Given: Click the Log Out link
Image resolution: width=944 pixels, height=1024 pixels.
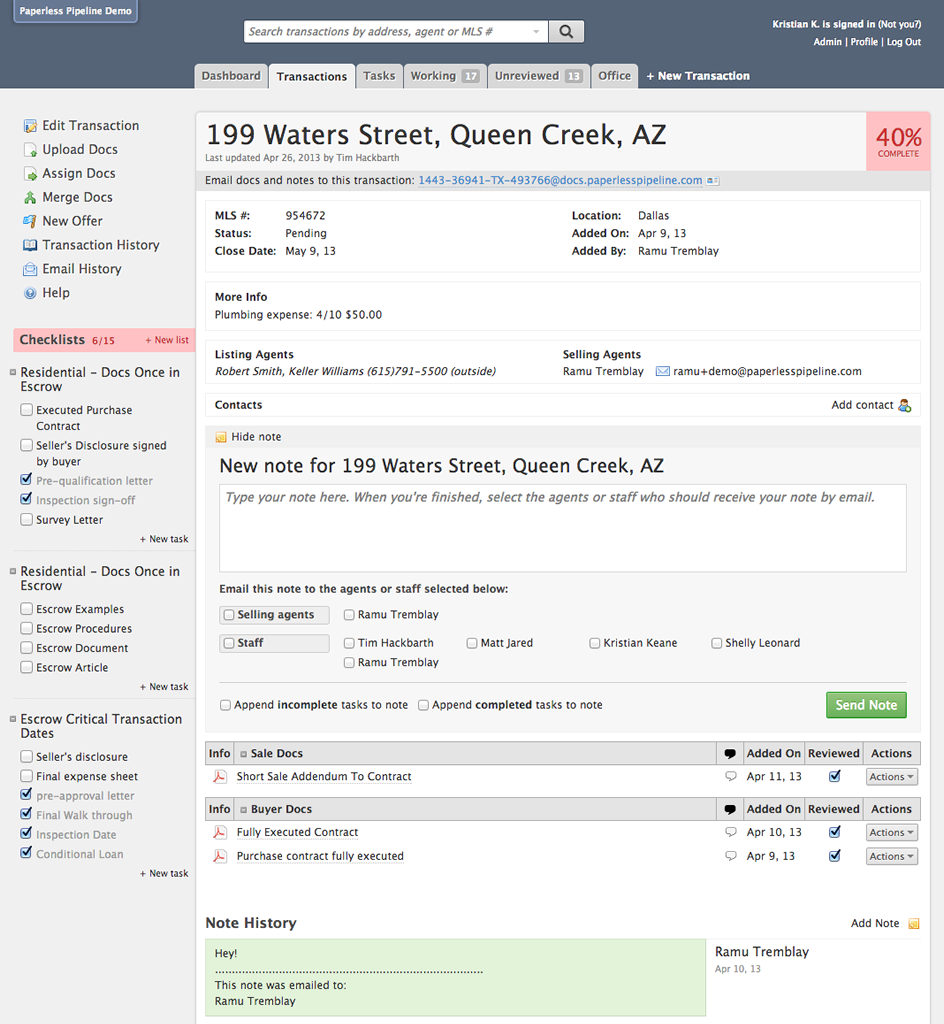Looking at the screenshot, I should click(904, 42).
